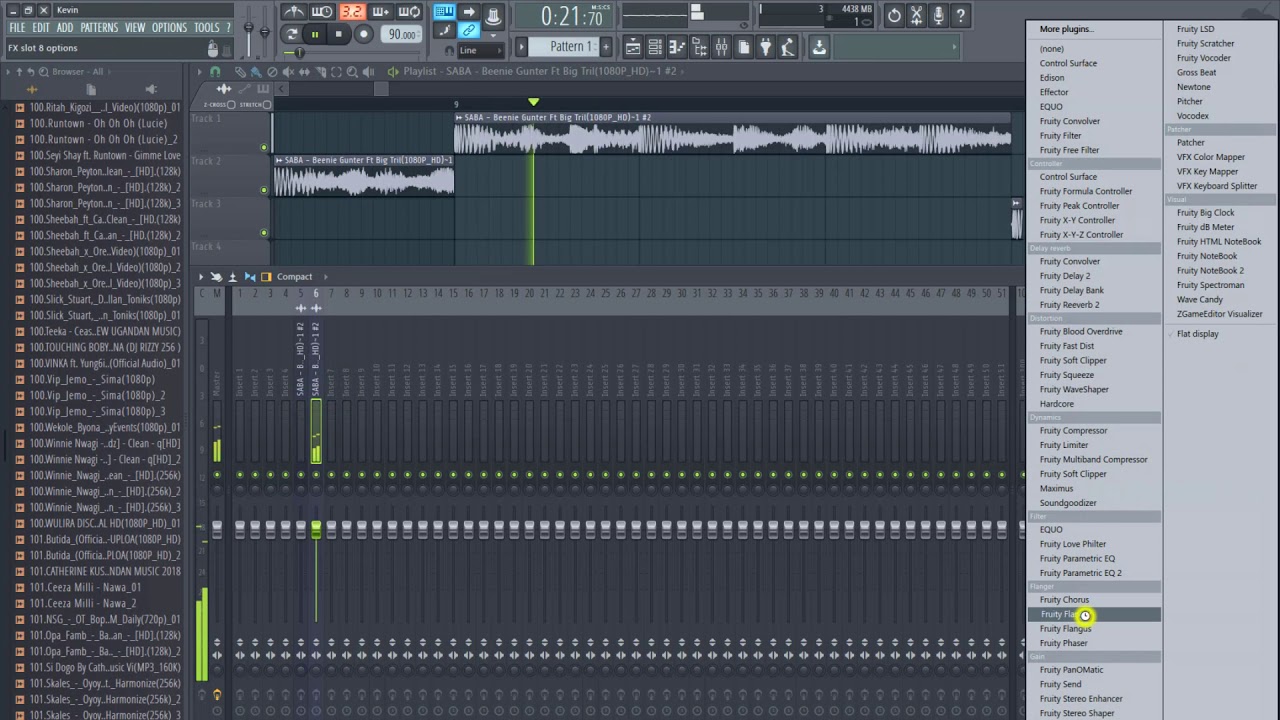The height and width of the screenshot is (720, 1280).
Task: Toggle the Z-CROSS checkbox
Action: pos(231,105)
